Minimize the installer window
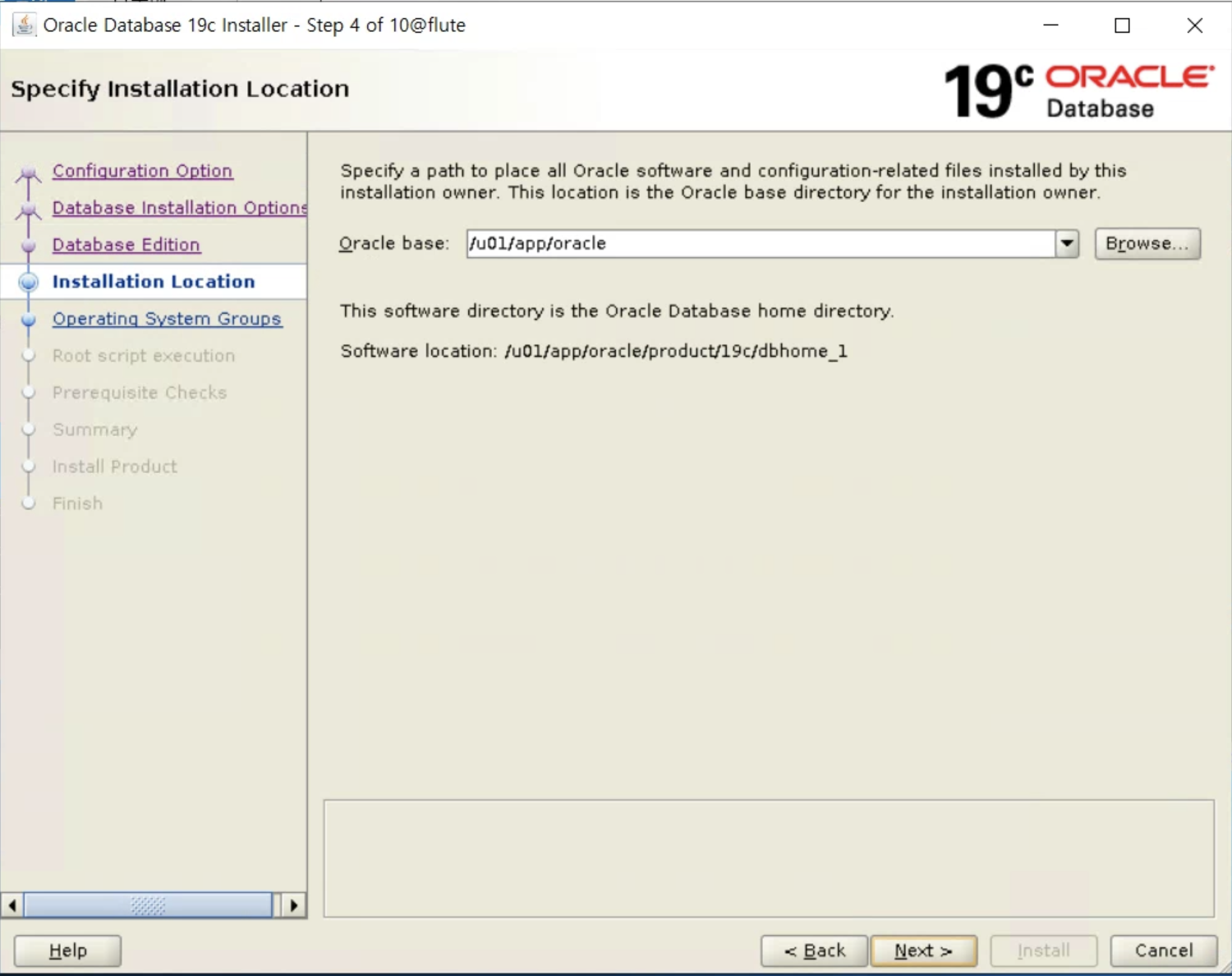 point(1050,25)
